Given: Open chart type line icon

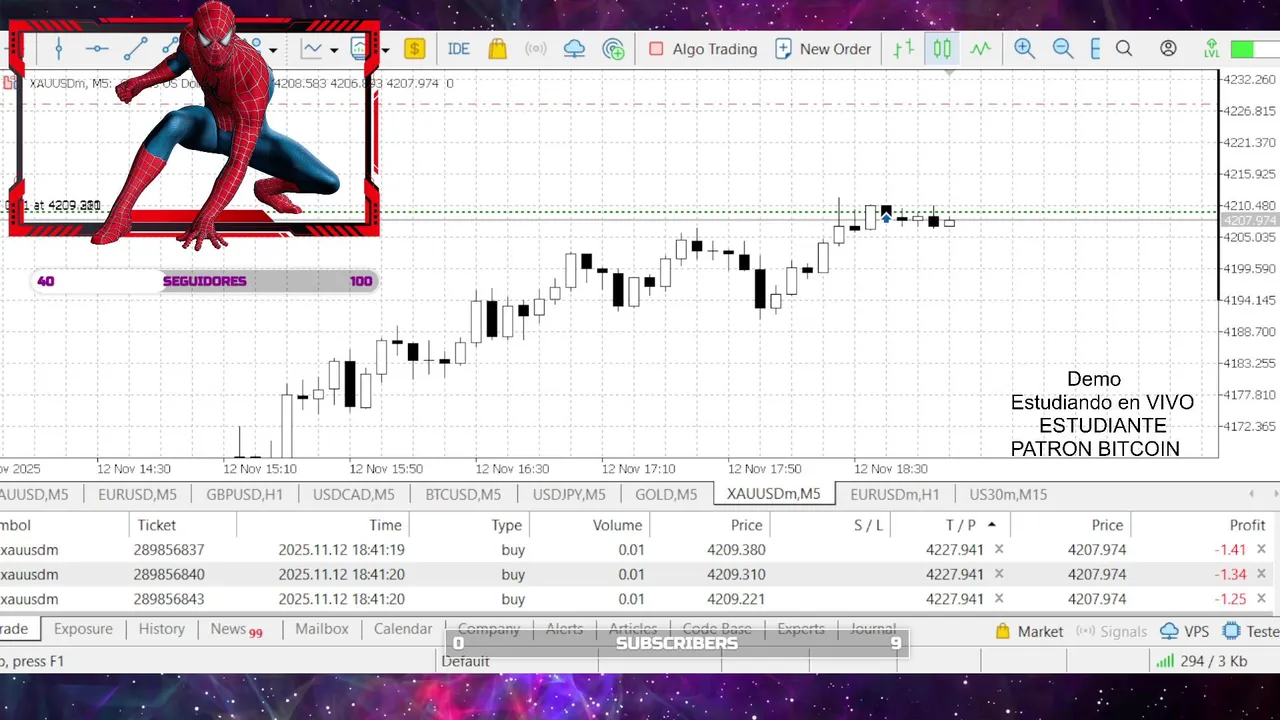Looking at the screenshot, I should (x=312, y=48).
